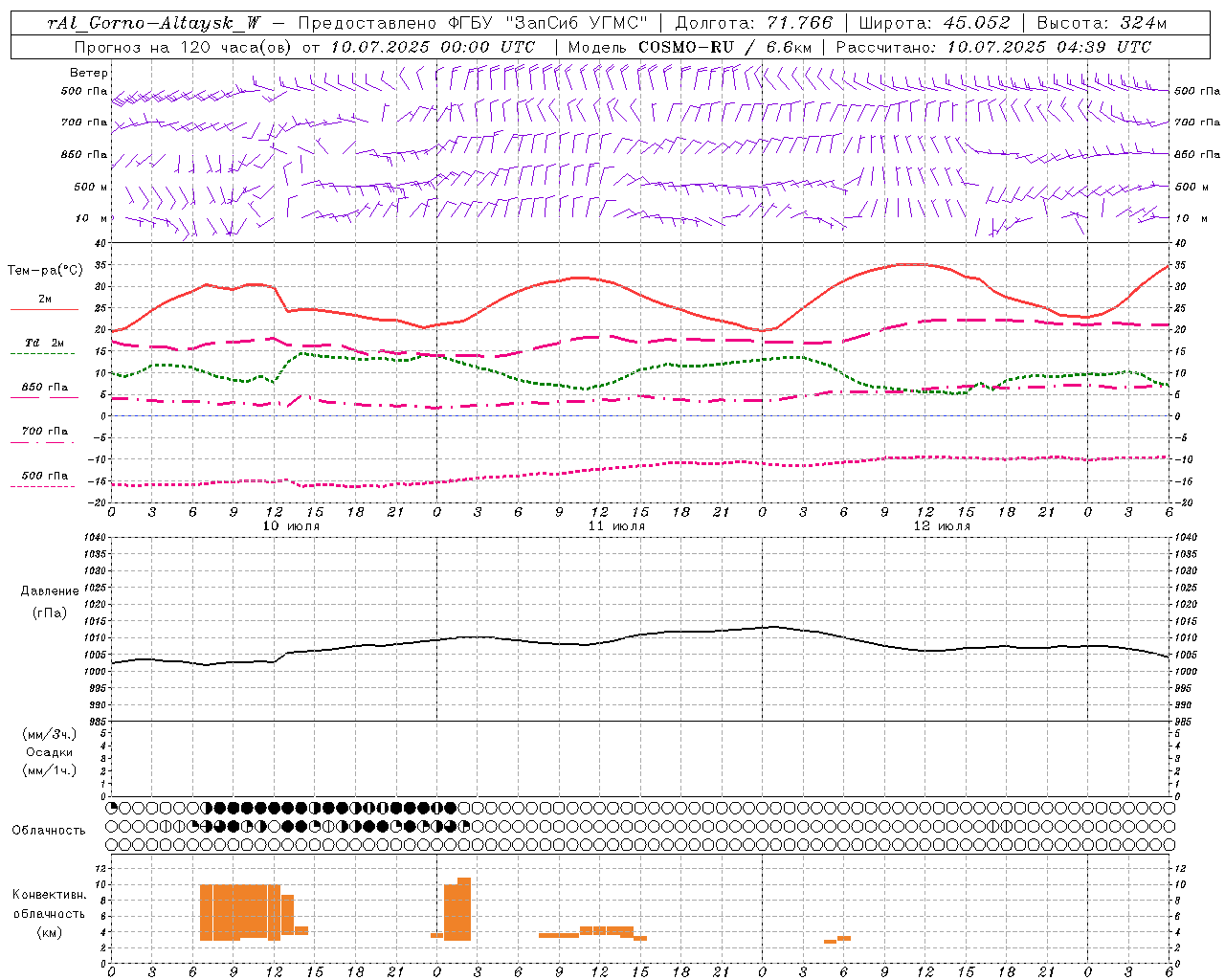
Task: Click the 12 июля date label
Action: (x=942, y=526)
